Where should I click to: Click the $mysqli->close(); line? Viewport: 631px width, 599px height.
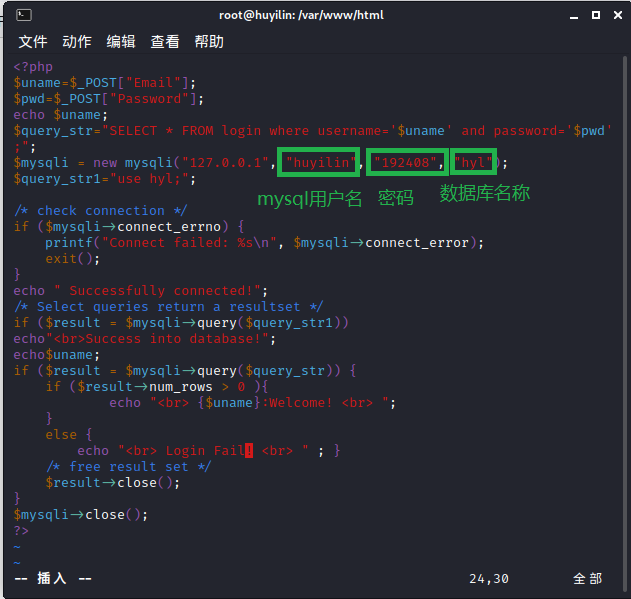pos(81,515)
